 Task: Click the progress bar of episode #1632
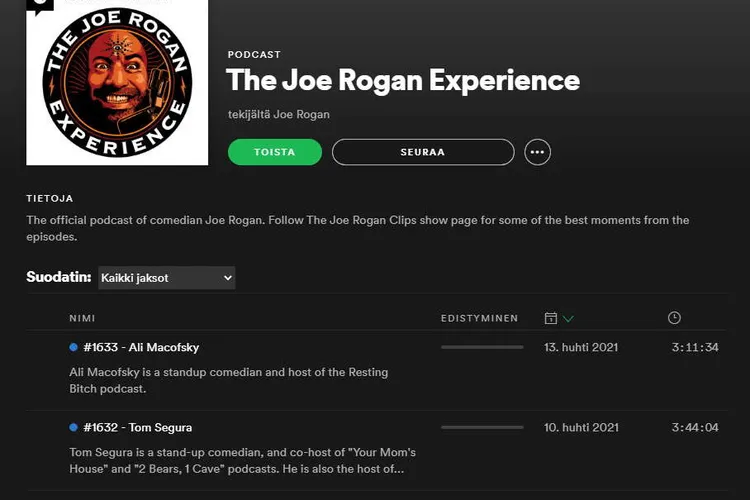point(482,427)
